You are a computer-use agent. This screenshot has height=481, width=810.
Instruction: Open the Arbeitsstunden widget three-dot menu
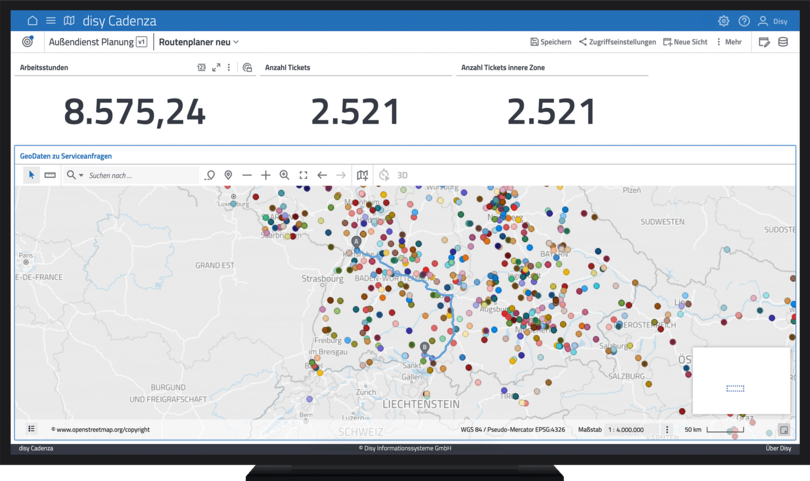tap(229, 67)
